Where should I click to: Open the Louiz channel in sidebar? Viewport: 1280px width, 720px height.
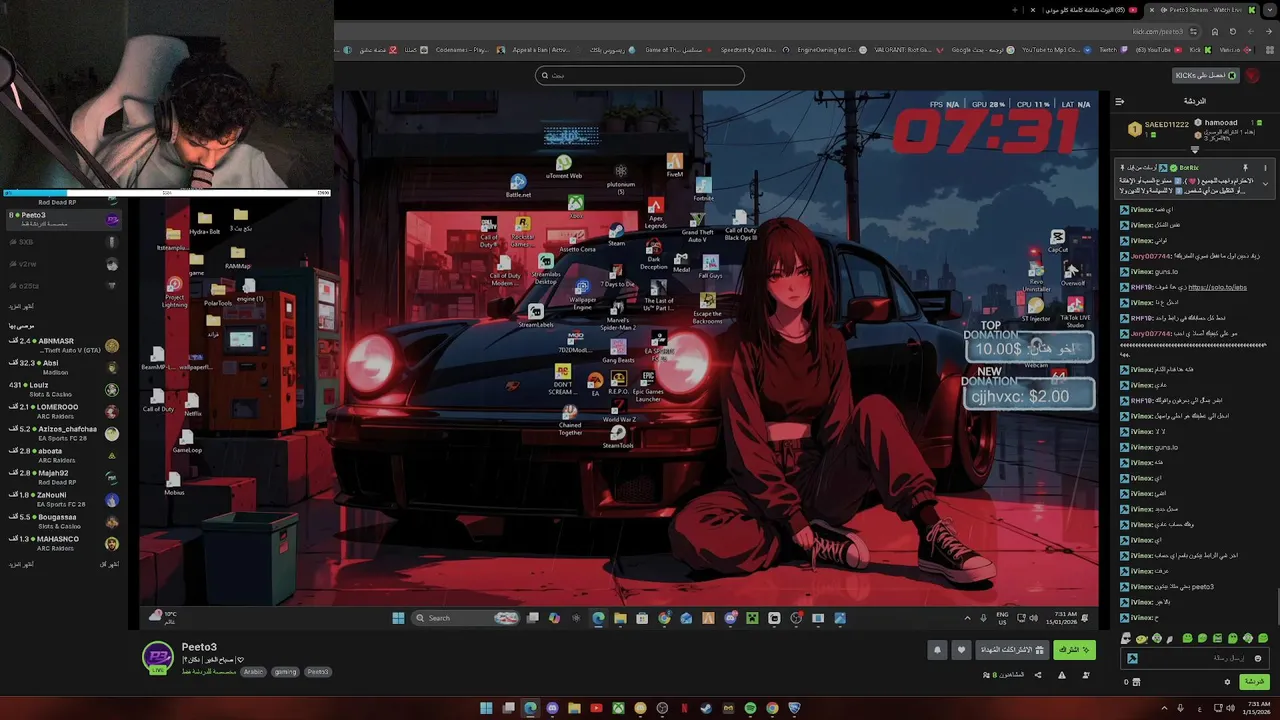pyautogui.click(x=64, y=390)
